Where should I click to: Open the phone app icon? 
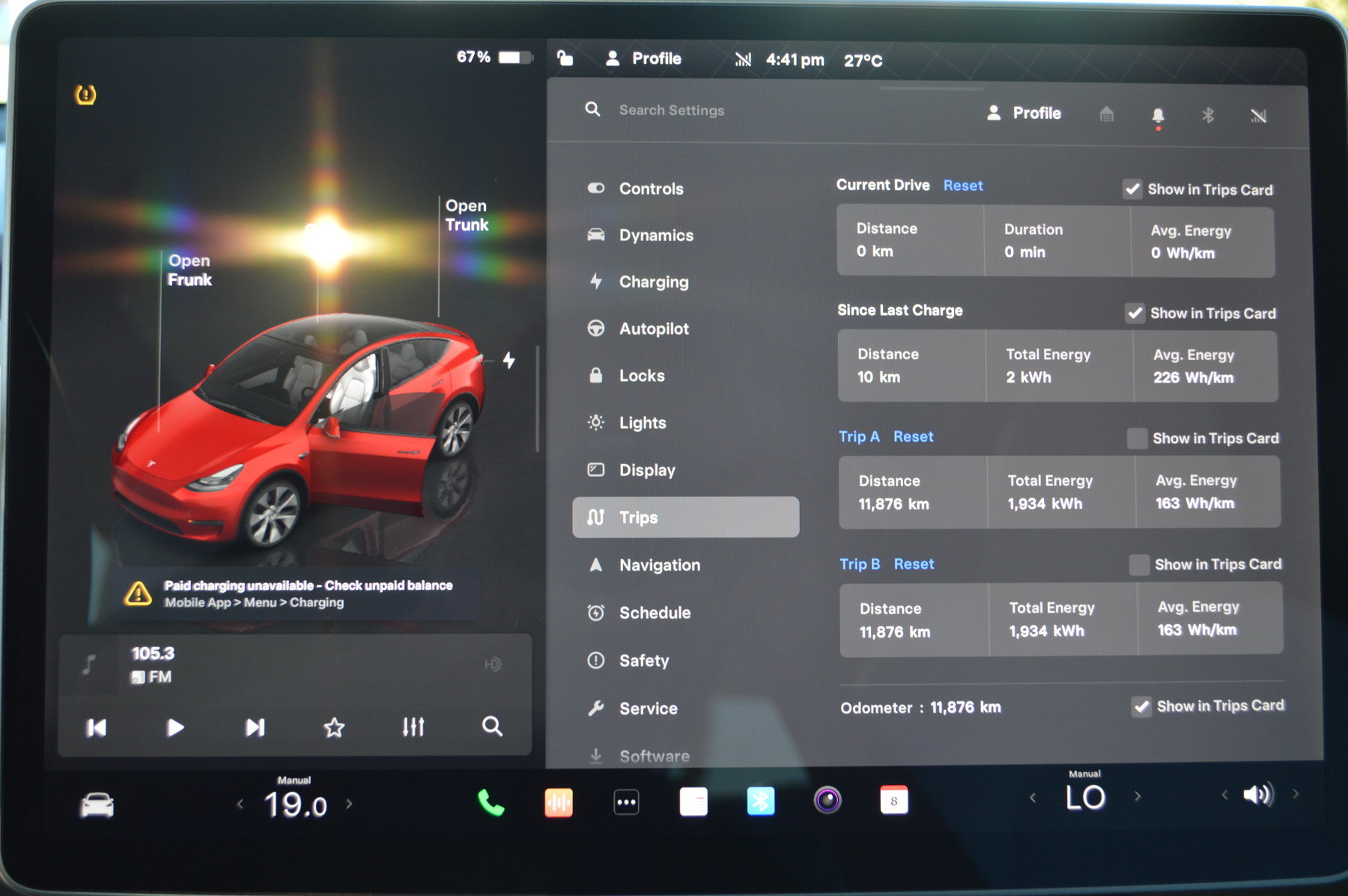point(491,802)
